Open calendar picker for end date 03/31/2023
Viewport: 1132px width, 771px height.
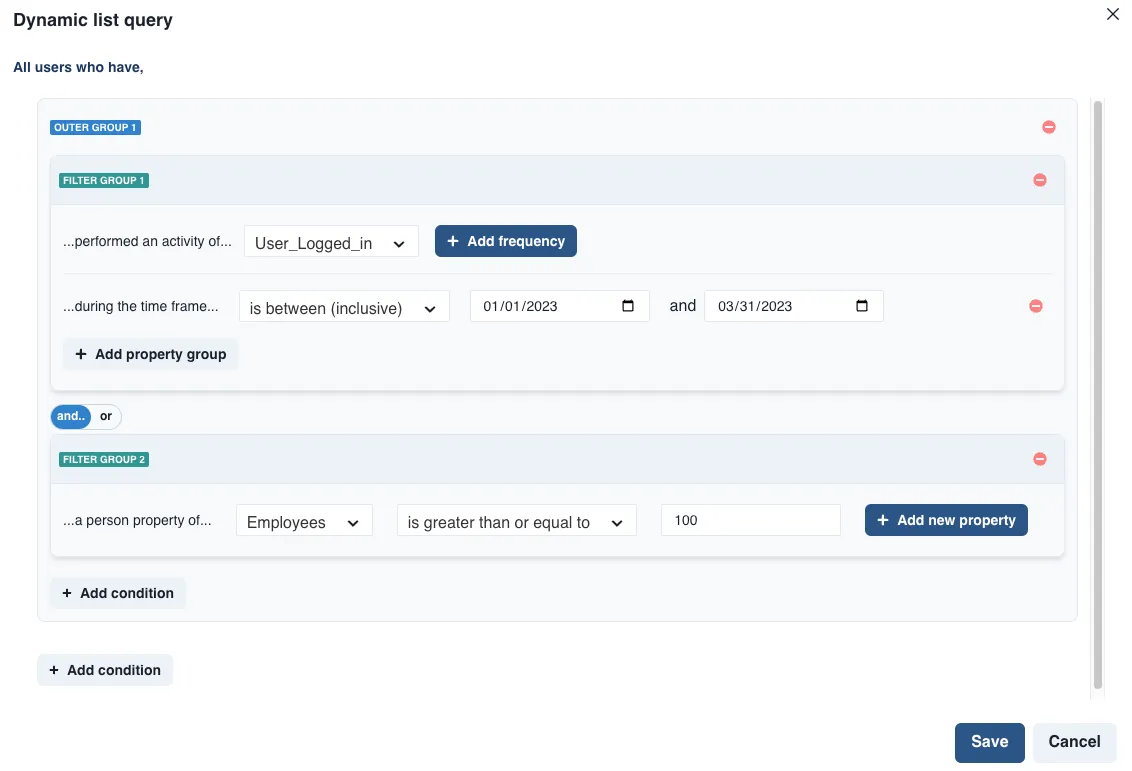[x=862, y=306]
